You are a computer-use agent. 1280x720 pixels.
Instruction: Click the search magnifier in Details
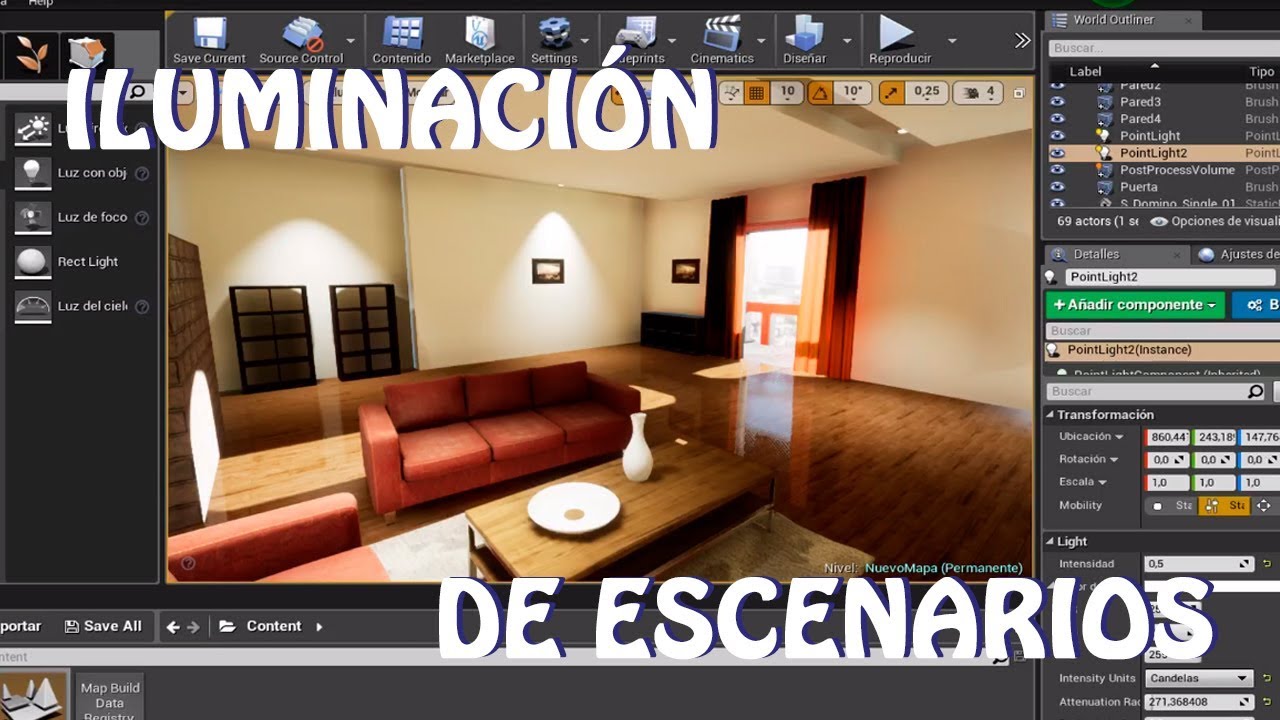tap(1256, 392)
